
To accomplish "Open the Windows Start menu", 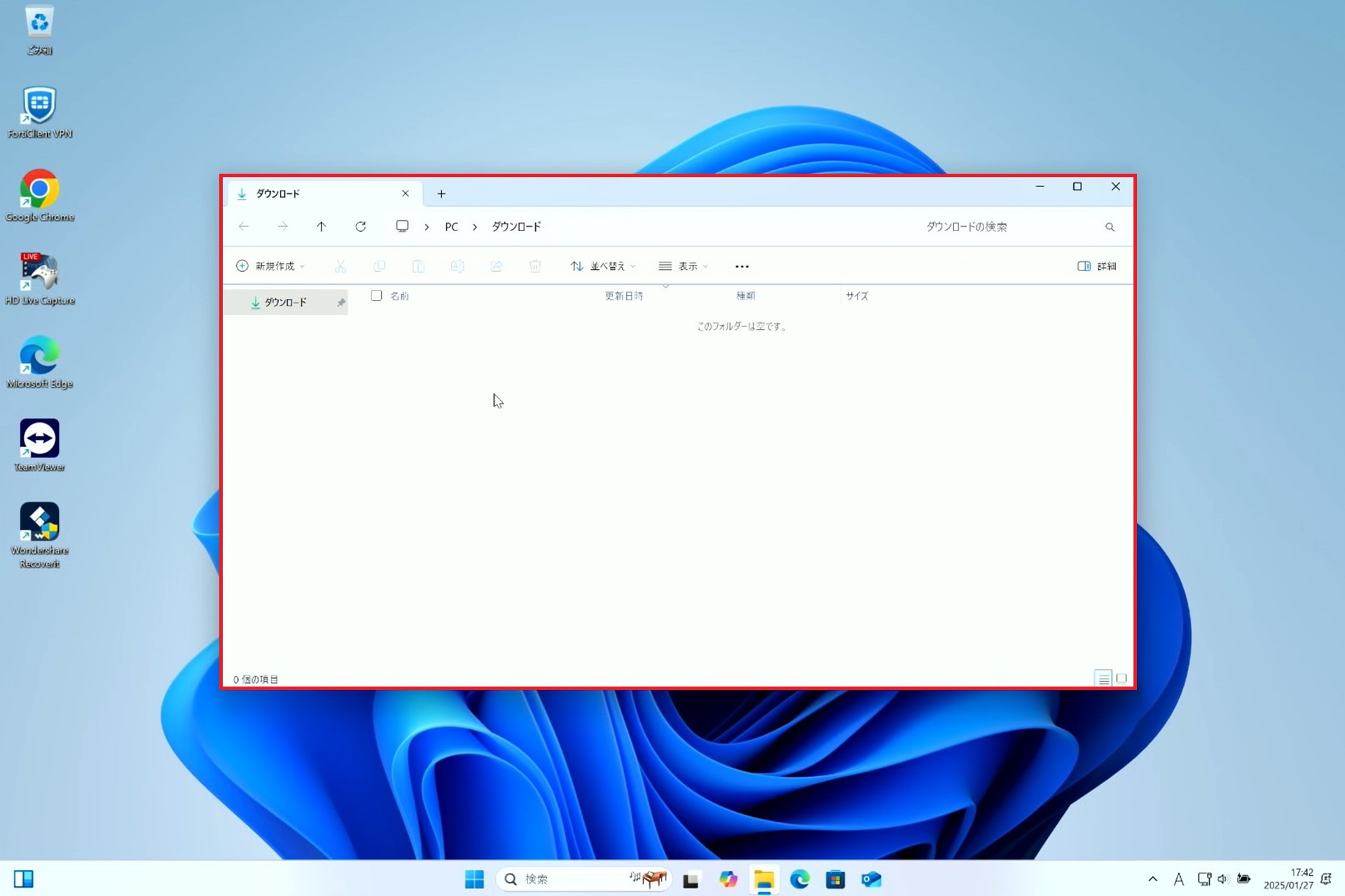I will [474, 879].
